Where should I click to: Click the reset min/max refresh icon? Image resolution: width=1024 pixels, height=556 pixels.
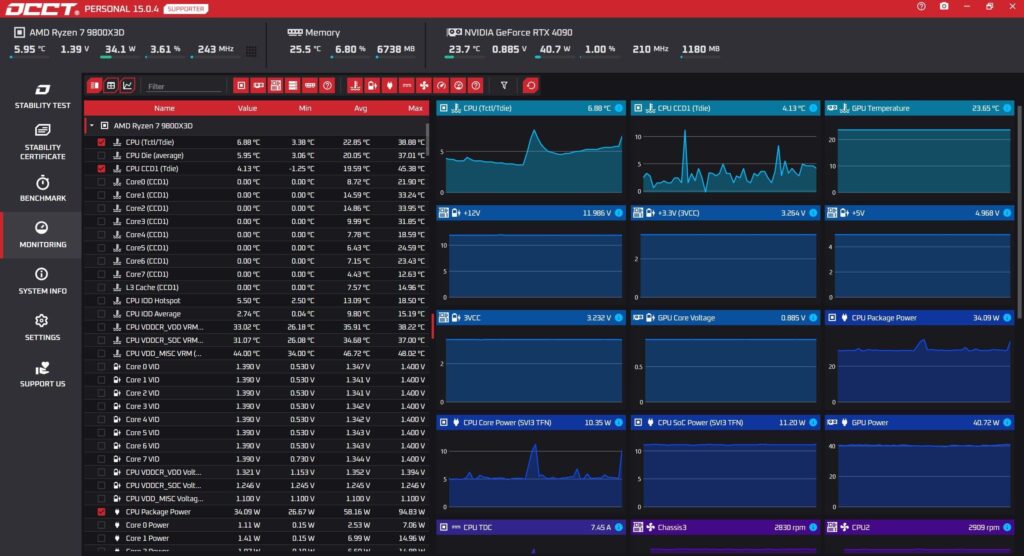click(530, 86)
